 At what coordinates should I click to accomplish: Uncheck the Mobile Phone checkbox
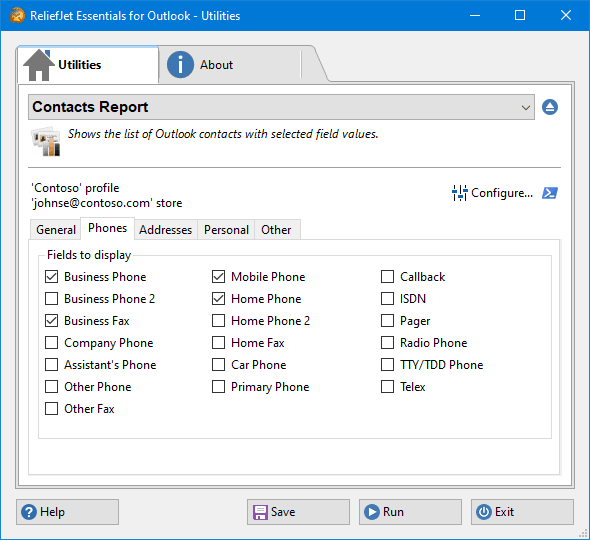coord(219,277)
